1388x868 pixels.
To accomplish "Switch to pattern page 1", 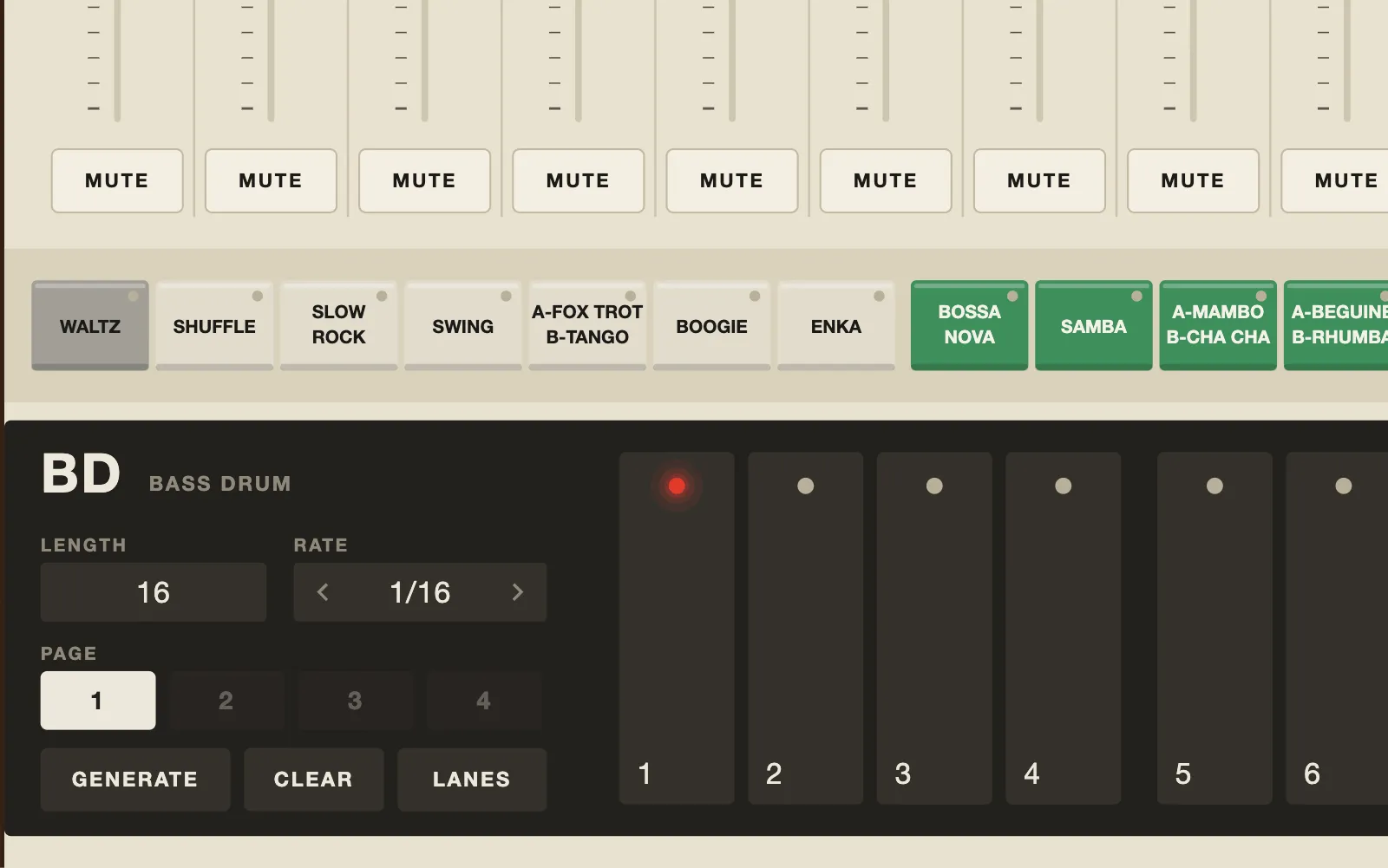I will tap(98, 701).
